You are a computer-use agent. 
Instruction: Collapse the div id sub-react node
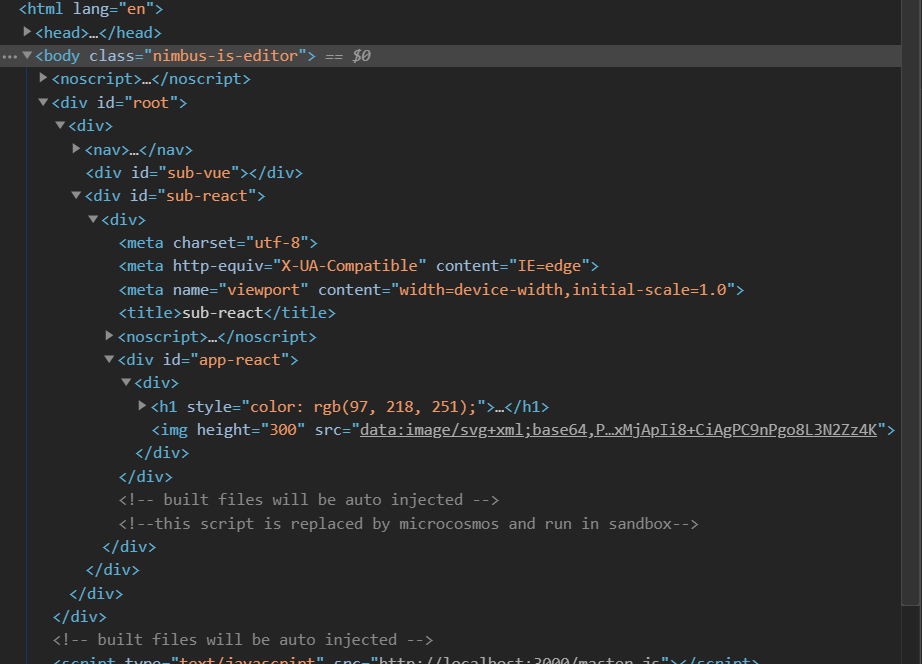(x=76, y=195)
